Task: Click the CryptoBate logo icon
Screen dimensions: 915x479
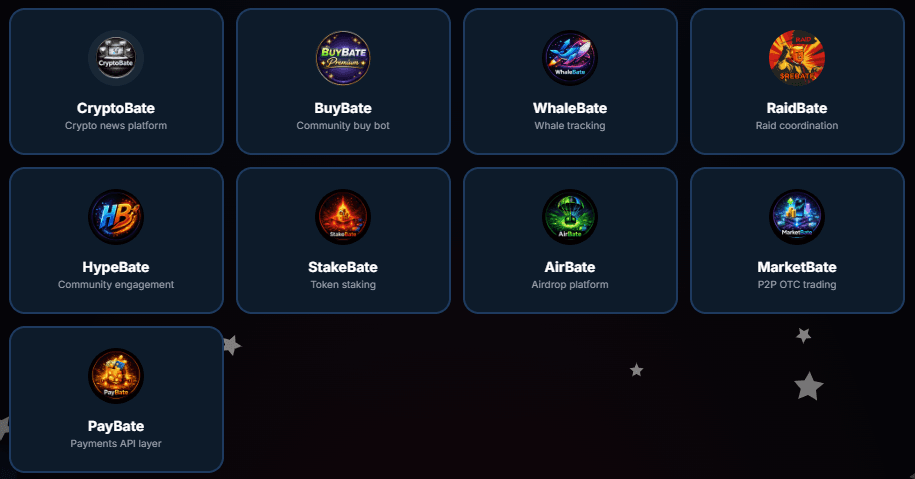Action: pos(116,58)
